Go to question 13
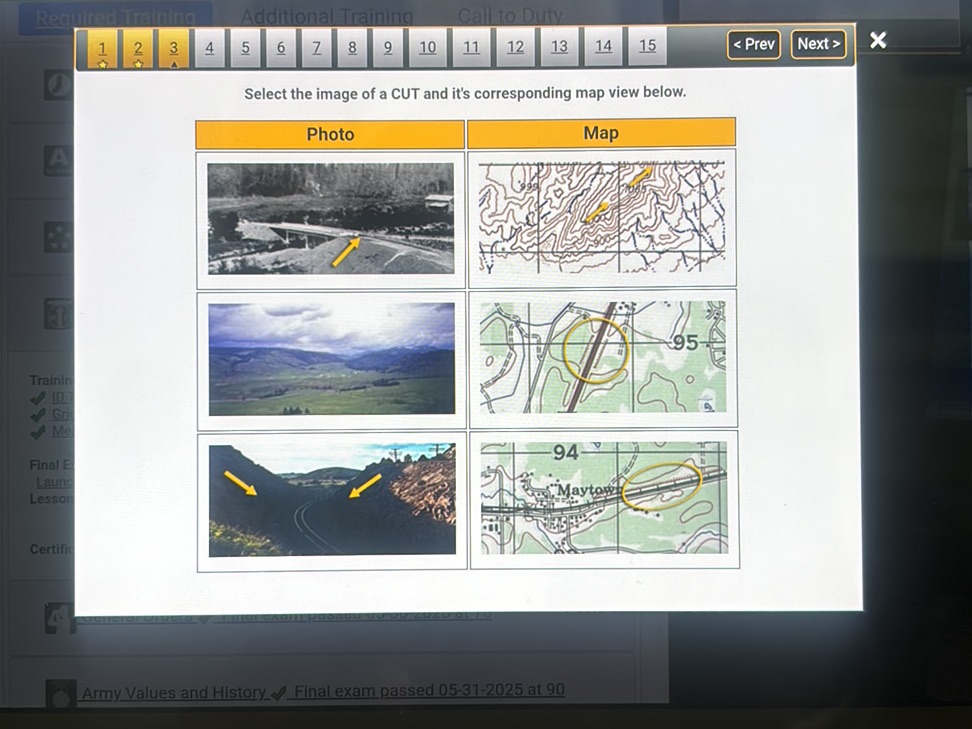Image resolution: width=972 pixels, height=729 pixels. (559, 46)
